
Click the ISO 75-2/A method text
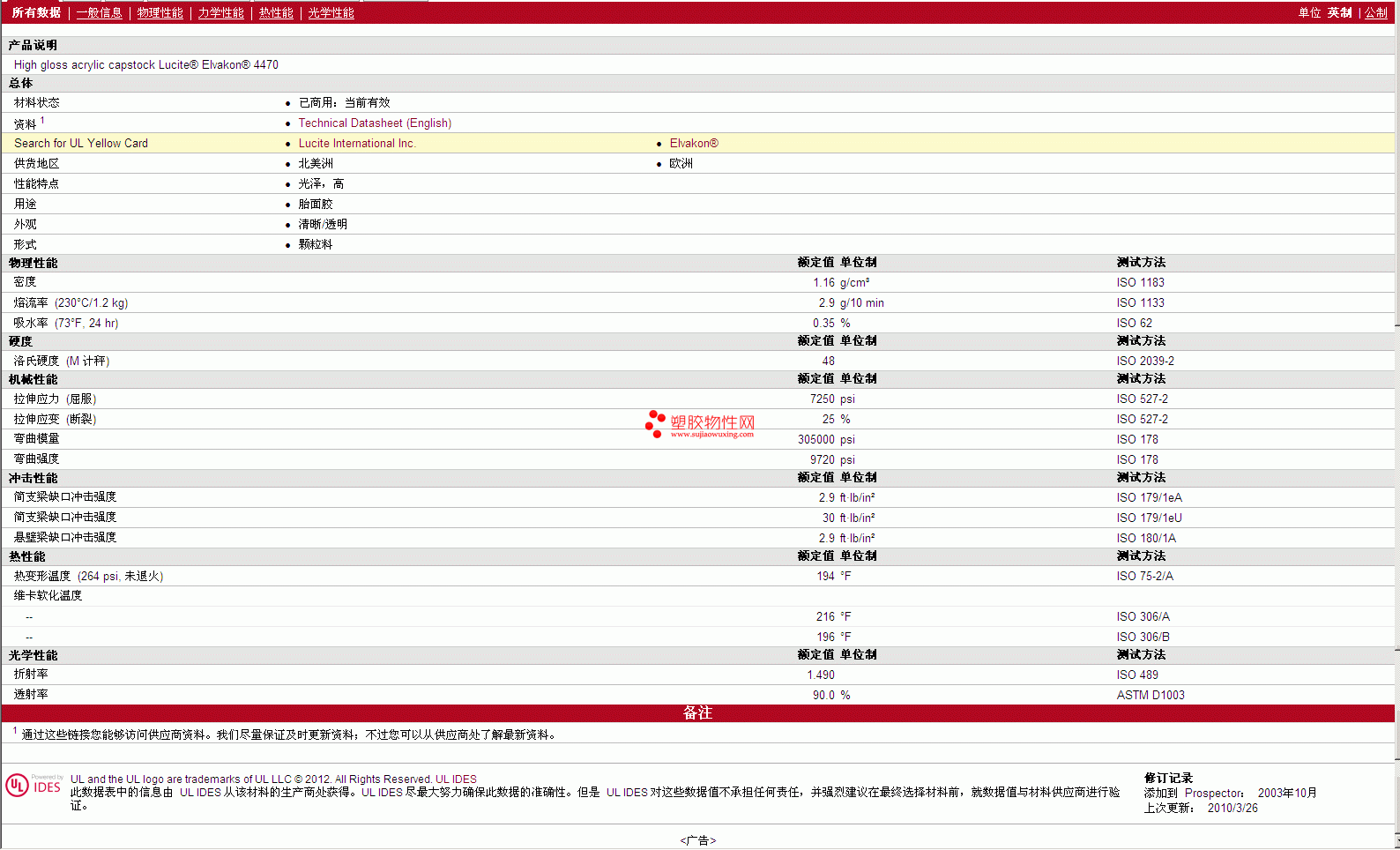coord(1144,577)
